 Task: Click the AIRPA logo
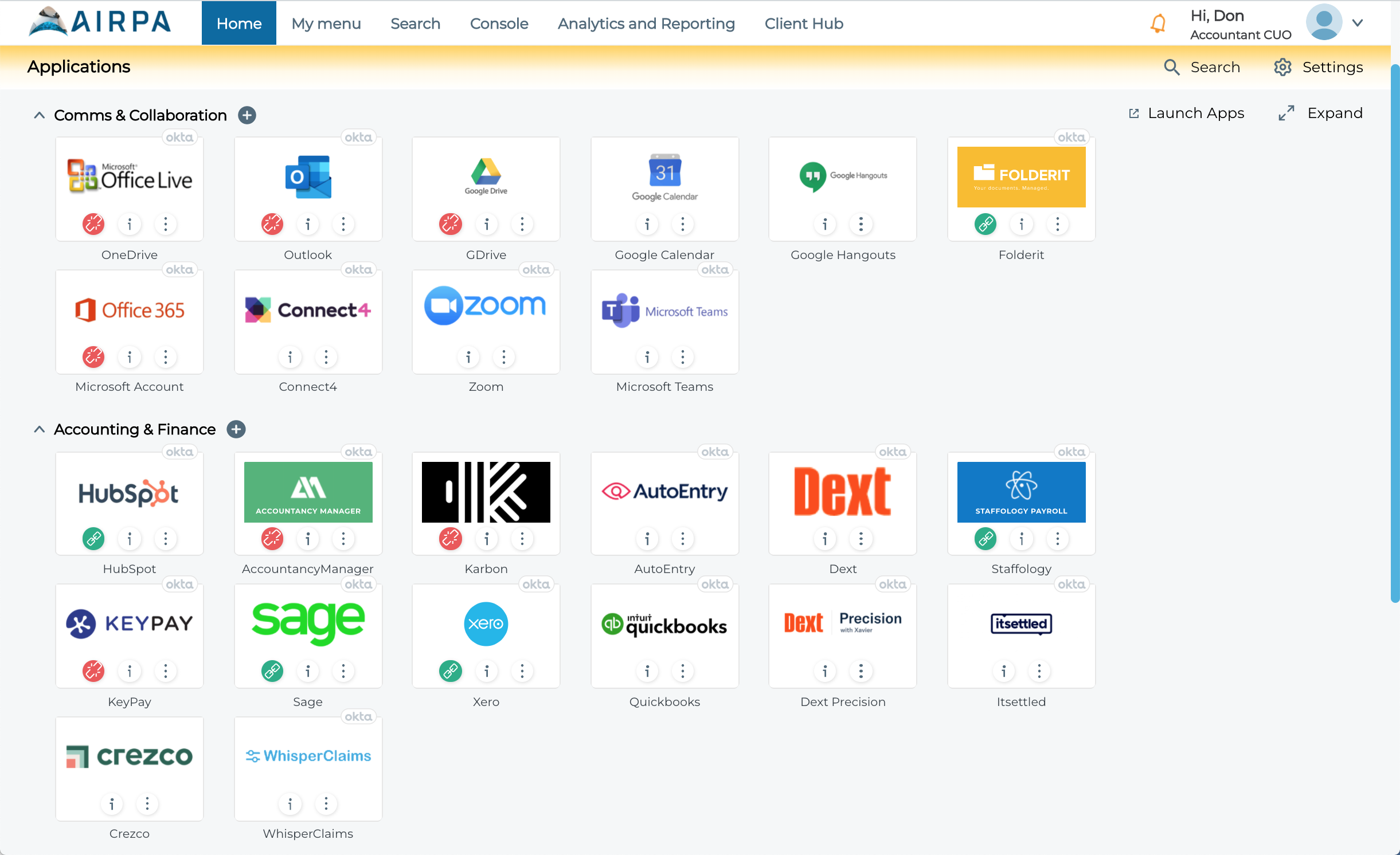(100, 22)
